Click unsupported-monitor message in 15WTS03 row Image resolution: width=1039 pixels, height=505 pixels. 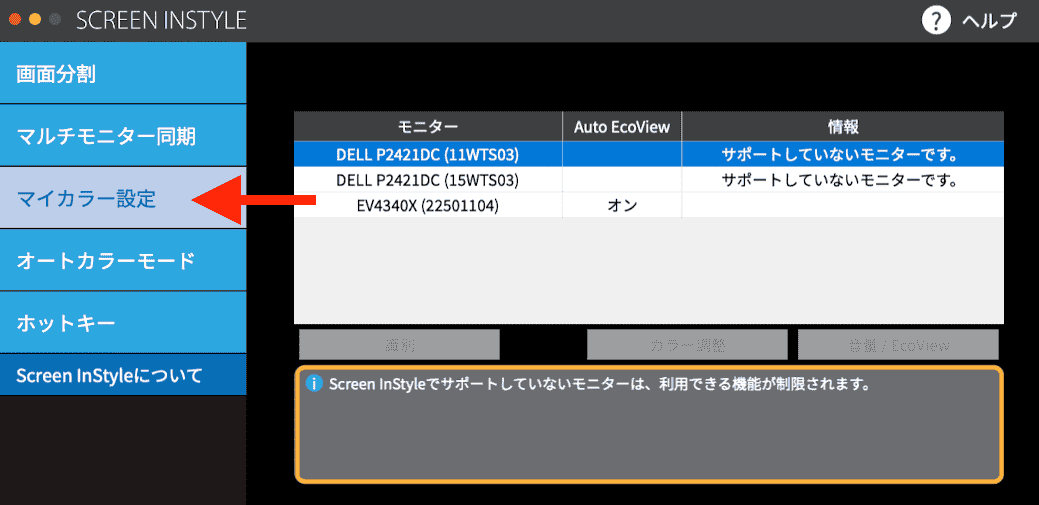click(842, 180)
